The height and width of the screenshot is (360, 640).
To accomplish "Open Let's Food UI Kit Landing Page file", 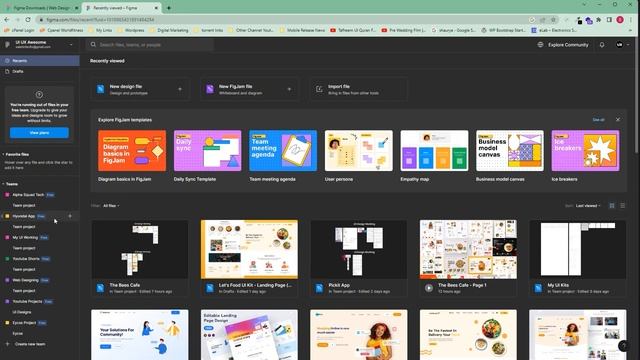I will [249, 258].
